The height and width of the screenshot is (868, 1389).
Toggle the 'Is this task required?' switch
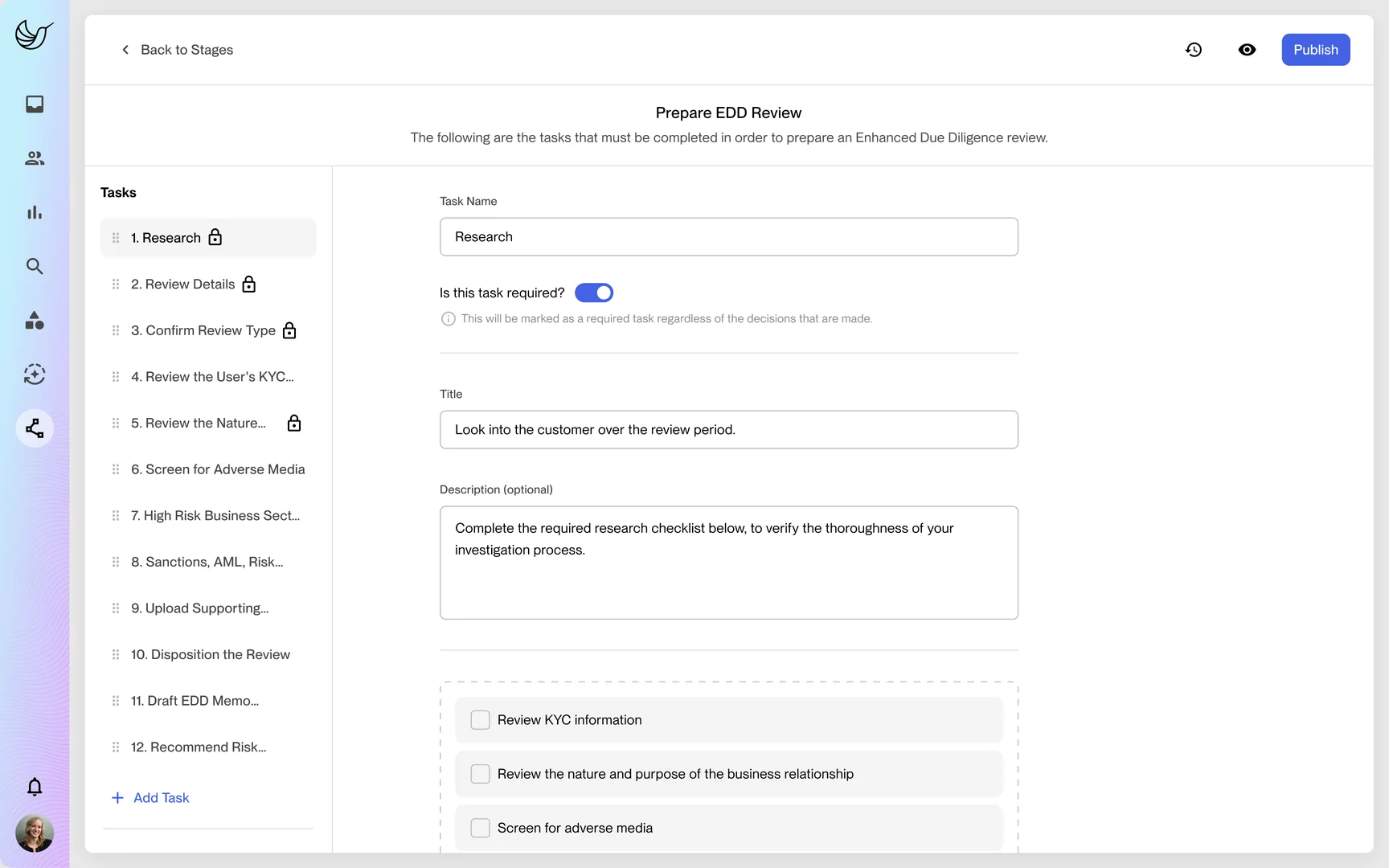[594, 293]
